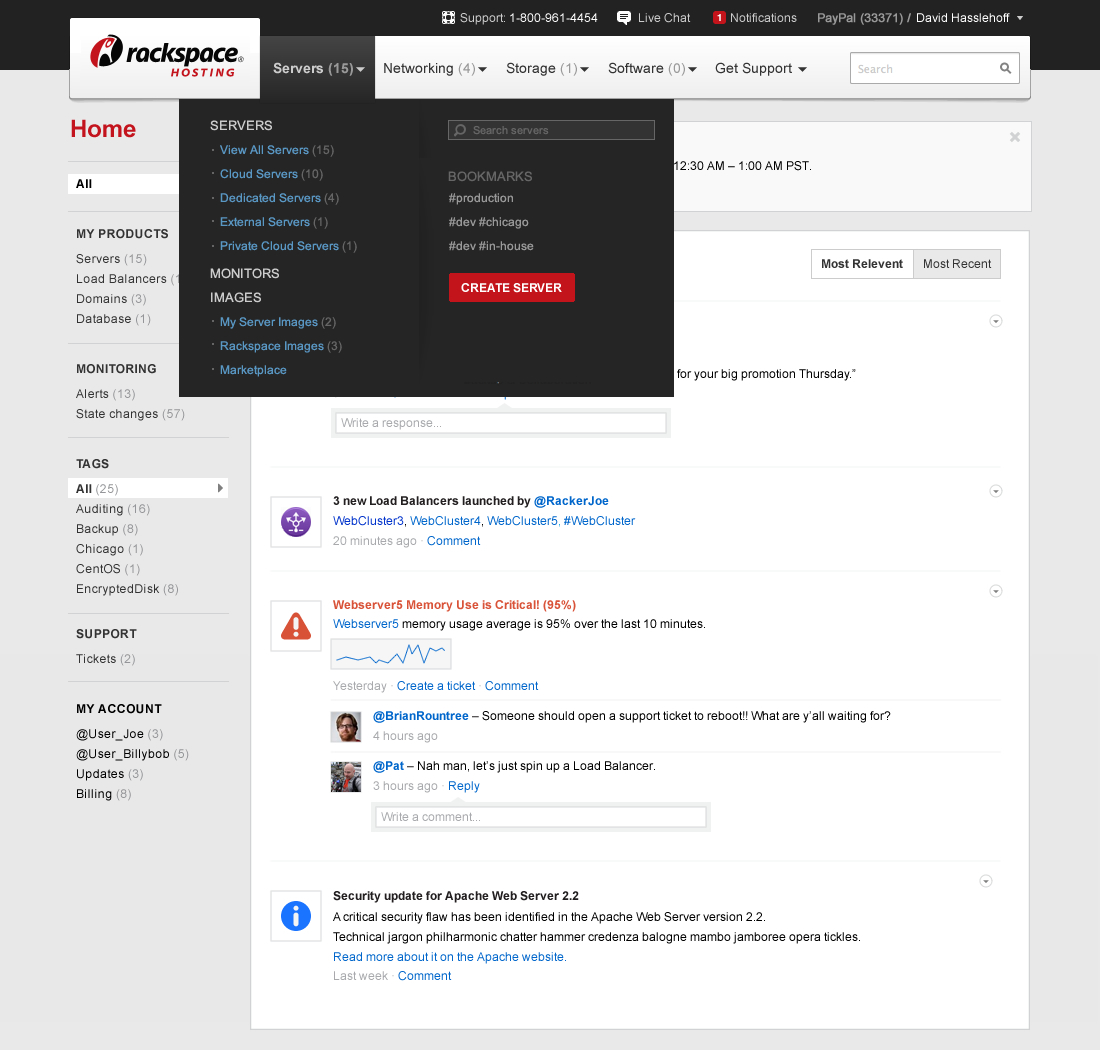This screenshot has width=1100, height=1050.
Task: Click the Rackspace Hosting logo
Action: [x=165, y=58]
